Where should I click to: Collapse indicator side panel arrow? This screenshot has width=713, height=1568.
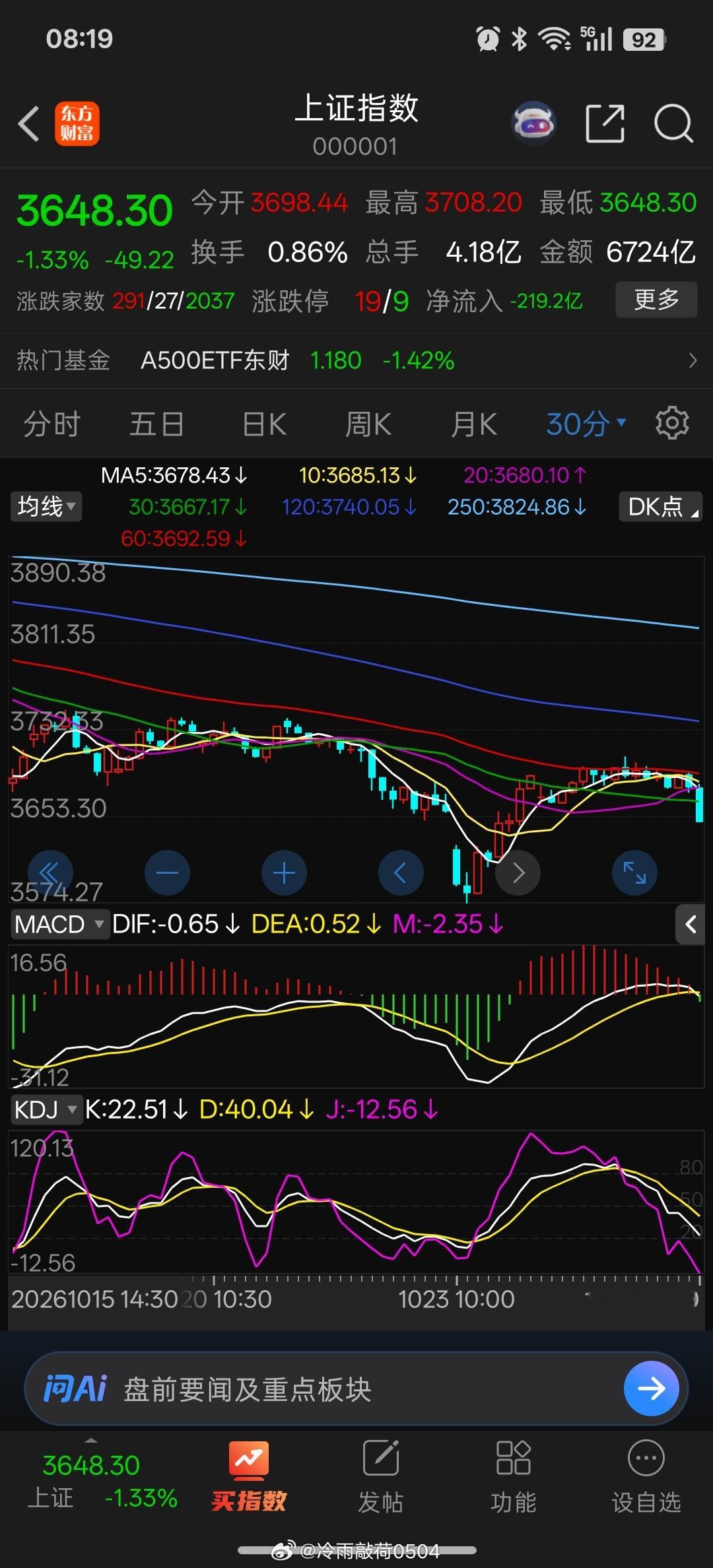tap(691, 925)
